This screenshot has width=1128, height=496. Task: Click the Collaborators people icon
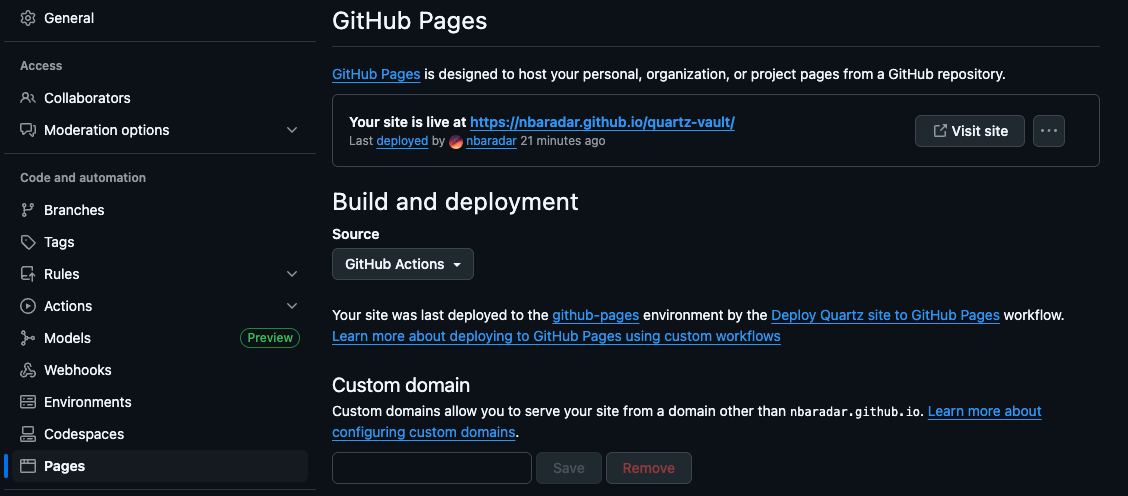pyautogui.click(x=28, y=98)
